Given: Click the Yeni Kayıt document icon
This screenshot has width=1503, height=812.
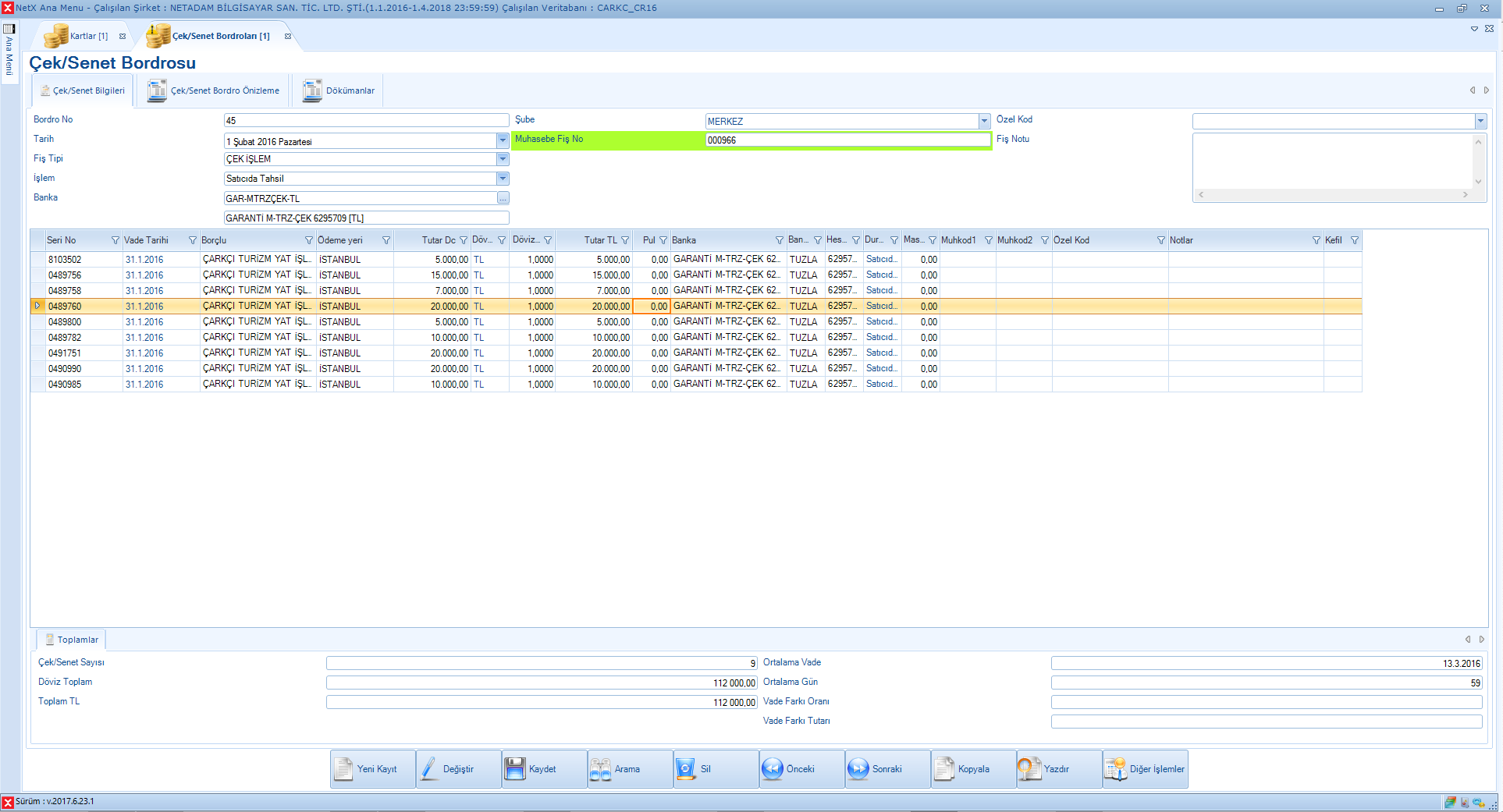Looking at the screenshot, I should tap(344, 769).
